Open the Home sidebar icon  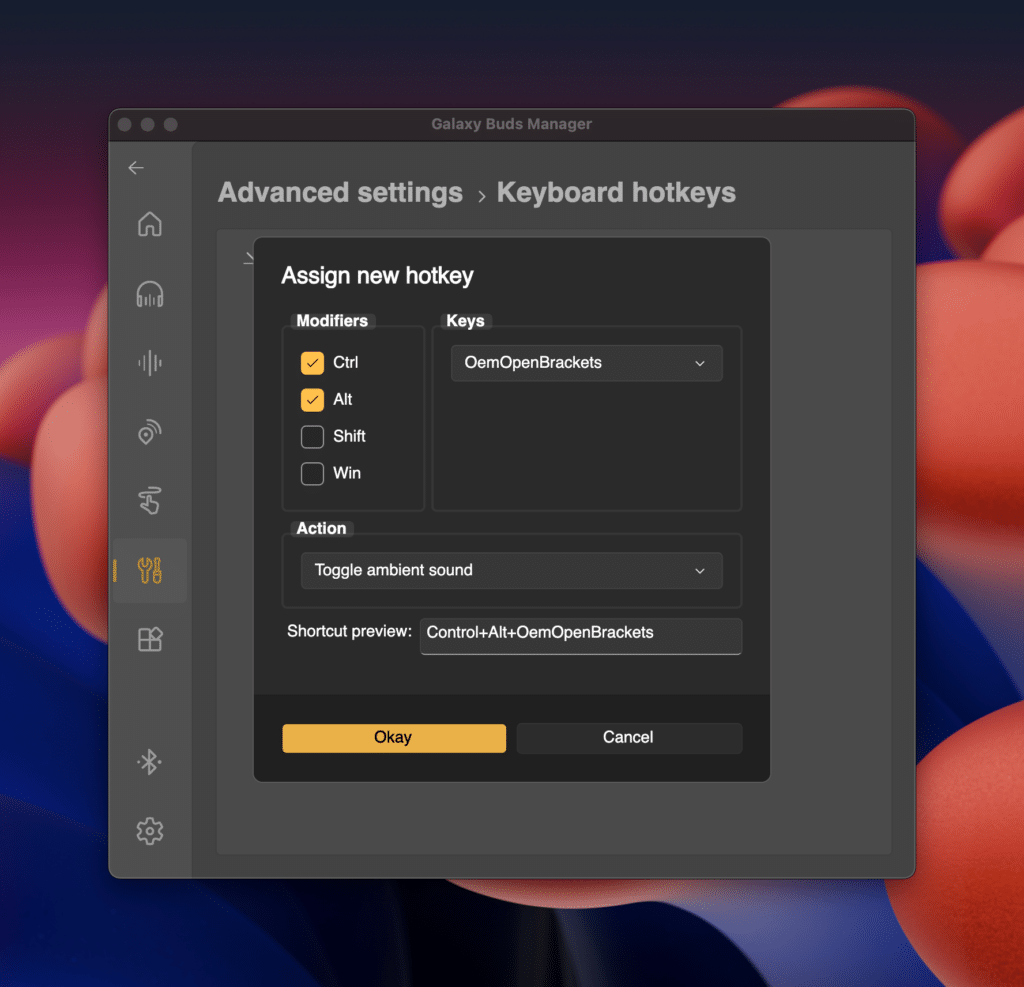tap(150, 224)
